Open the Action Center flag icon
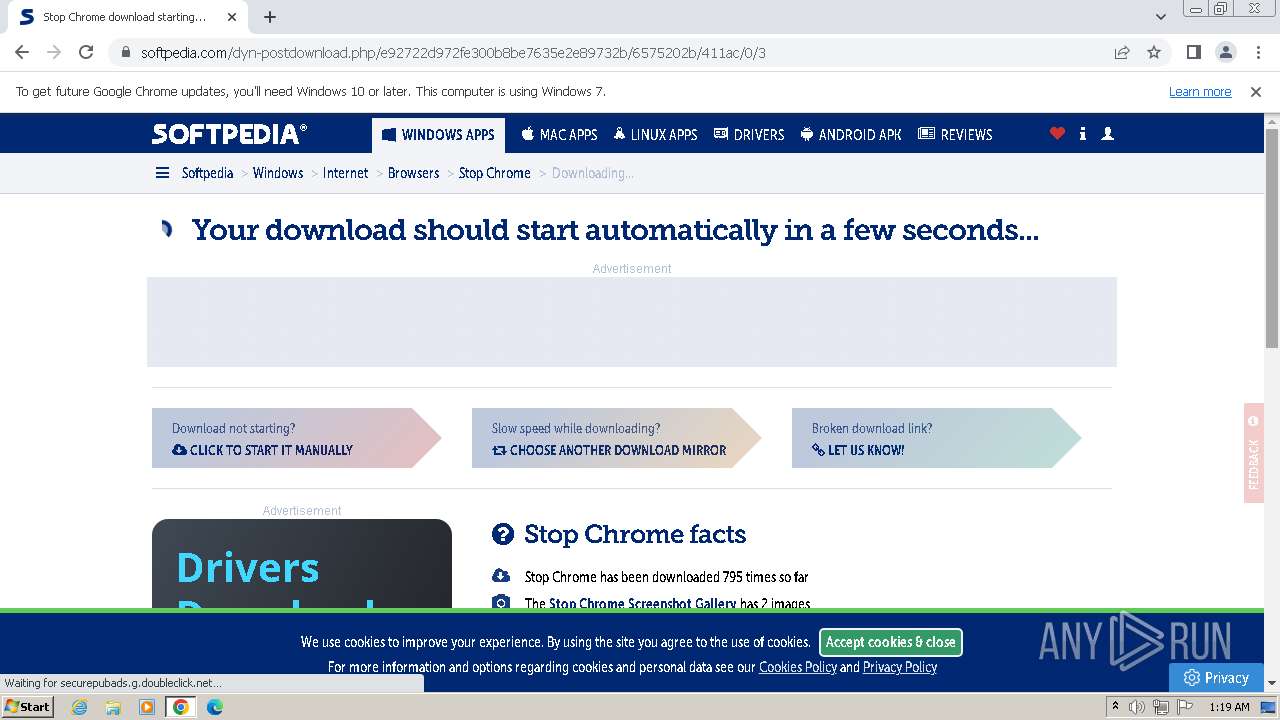This screenshot has height=720, width=1280. [1184, 707]
